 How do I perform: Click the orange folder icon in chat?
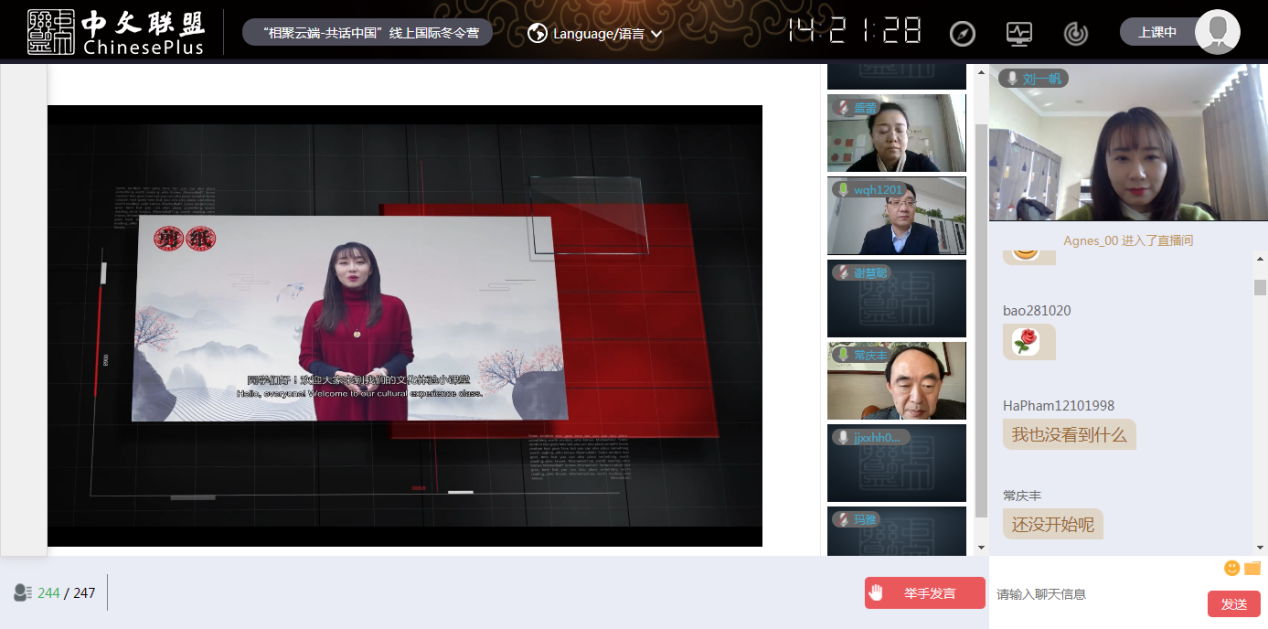1252,568
